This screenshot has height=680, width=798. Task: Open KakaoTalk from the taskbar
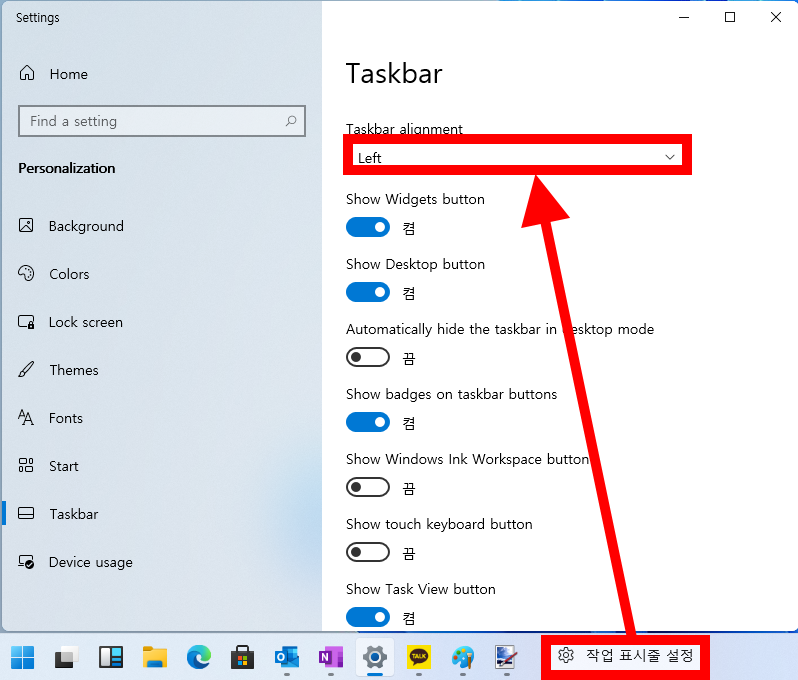(419, 657)
